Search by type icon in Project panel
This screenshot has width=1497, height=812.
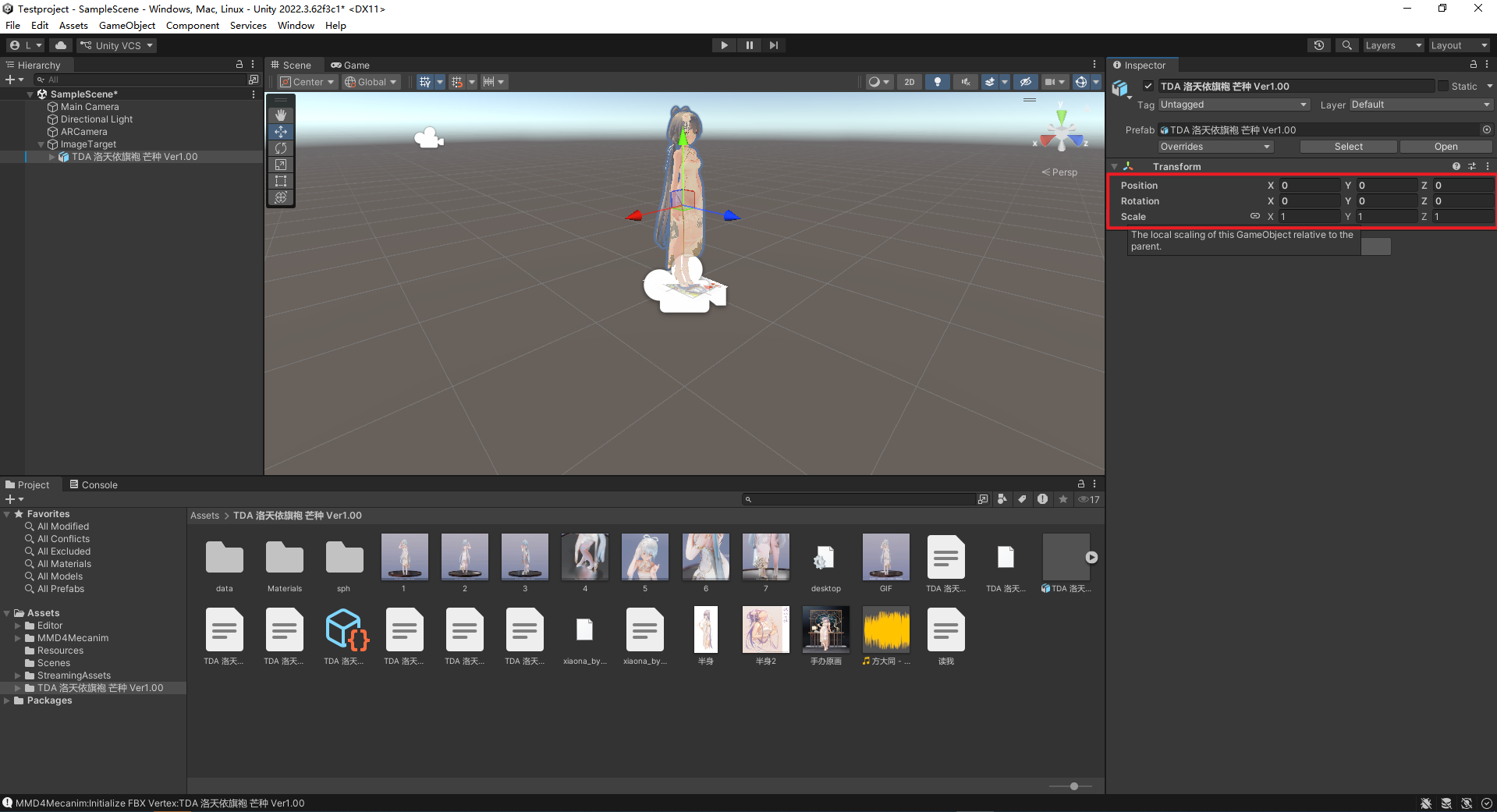1002,499
